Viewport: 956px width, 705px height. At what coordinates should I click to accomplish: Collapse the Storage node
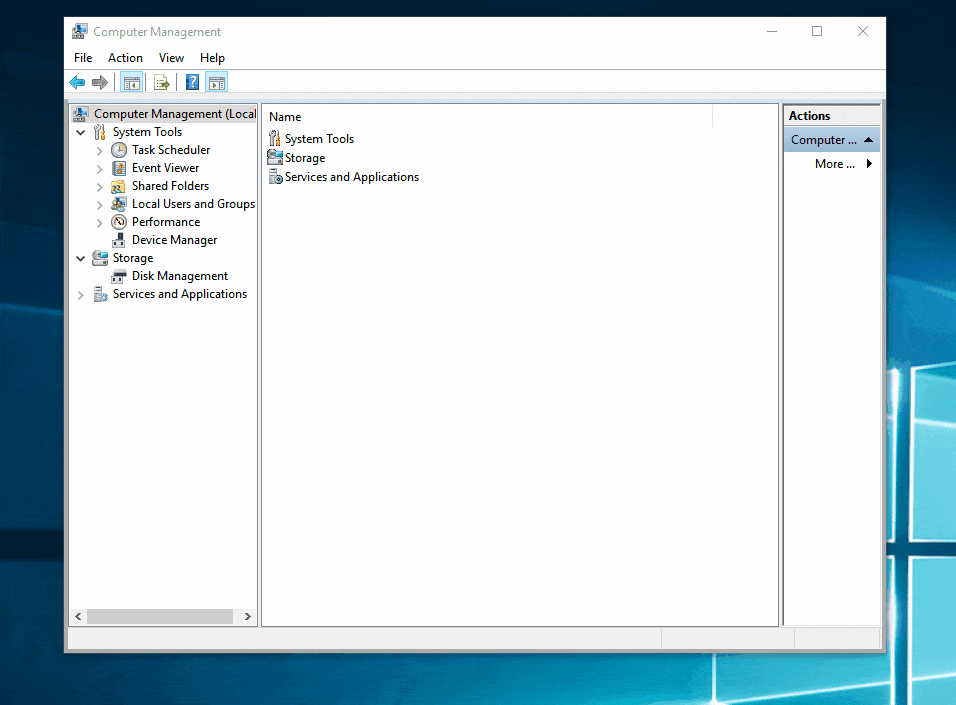(x=81, y=257)
